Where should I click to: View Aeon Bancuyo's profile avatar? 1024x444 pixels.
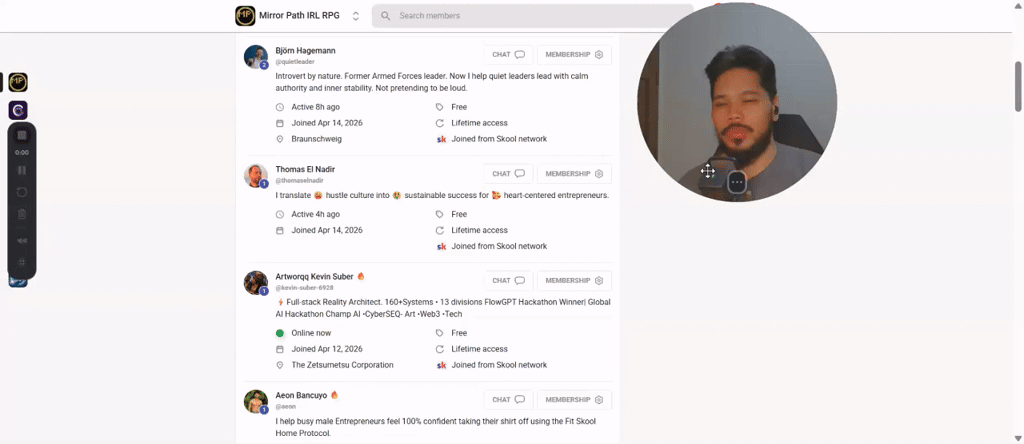[256, 402]
